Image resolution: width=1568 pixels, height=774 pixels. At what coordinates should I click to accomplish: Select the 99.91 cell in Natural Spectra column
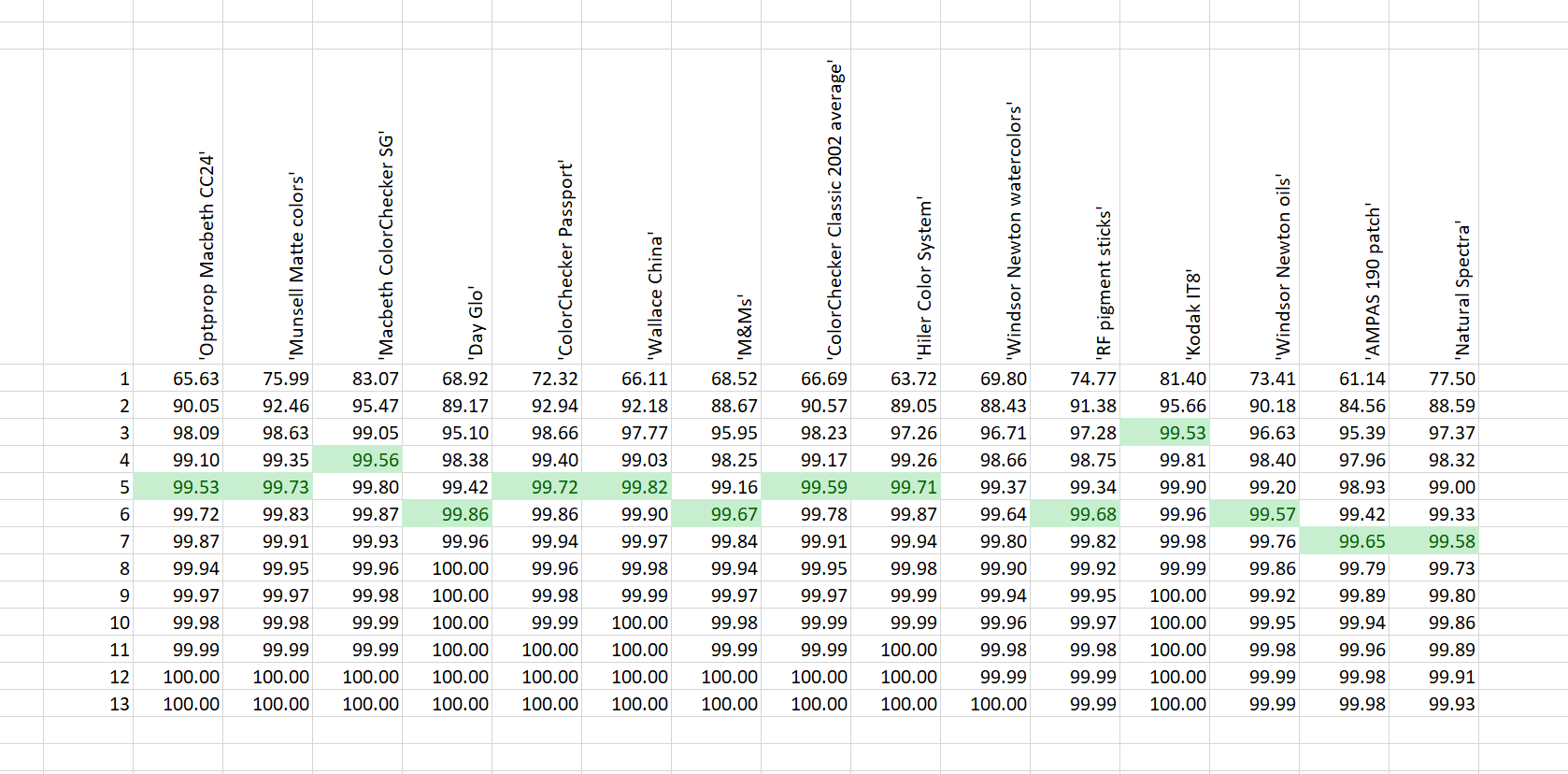pyautogui.click(x=1433, y=677)
